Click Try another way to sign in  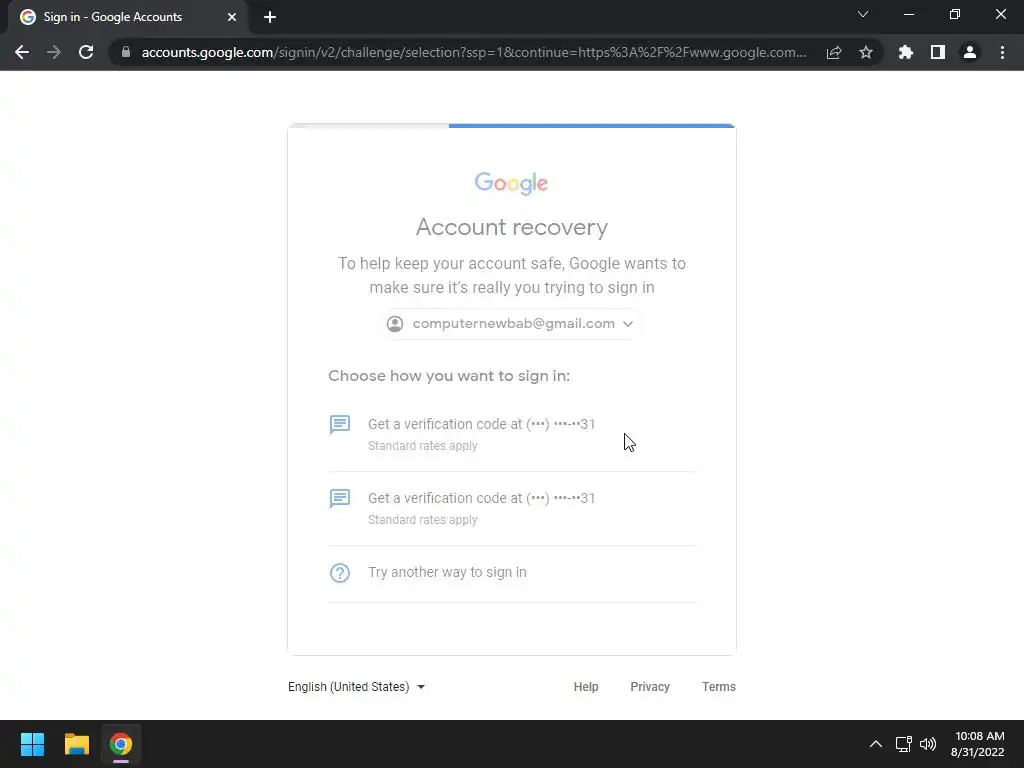point(512,573)
